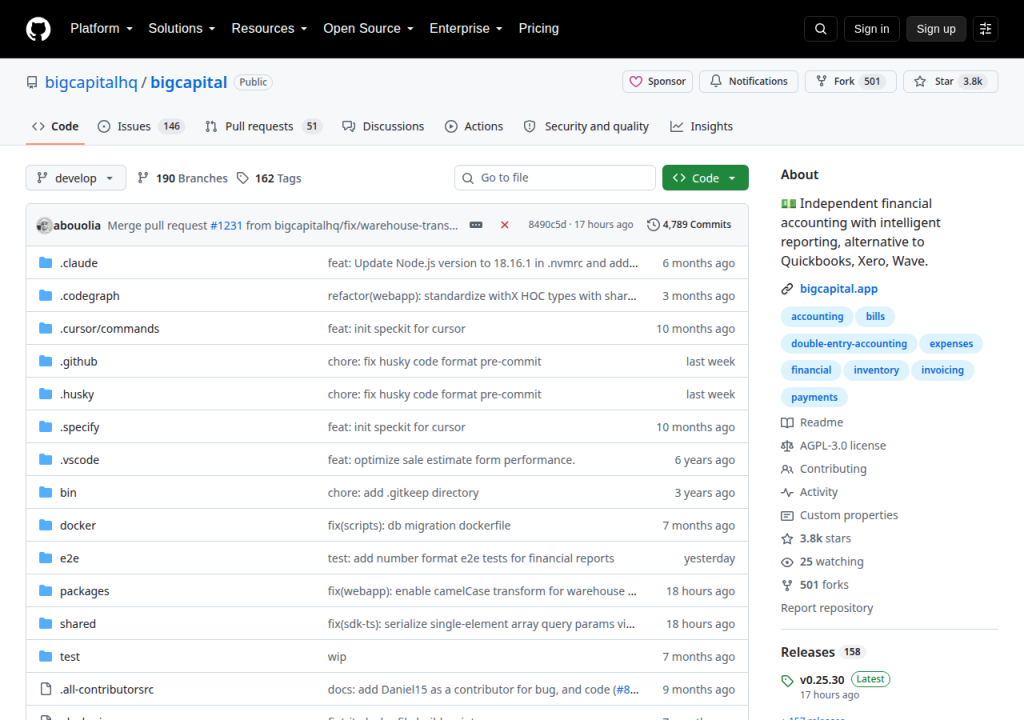The image size is (1024, 720).
Task: Expand the Open Source menu
Action: coord(368,29)
